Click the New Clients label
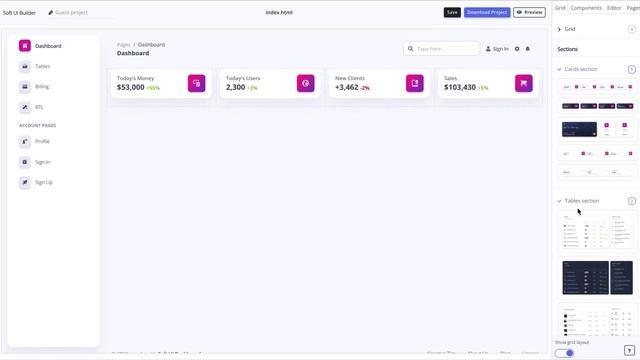This screenshot has height=360, width=640. tap(350, 78)
